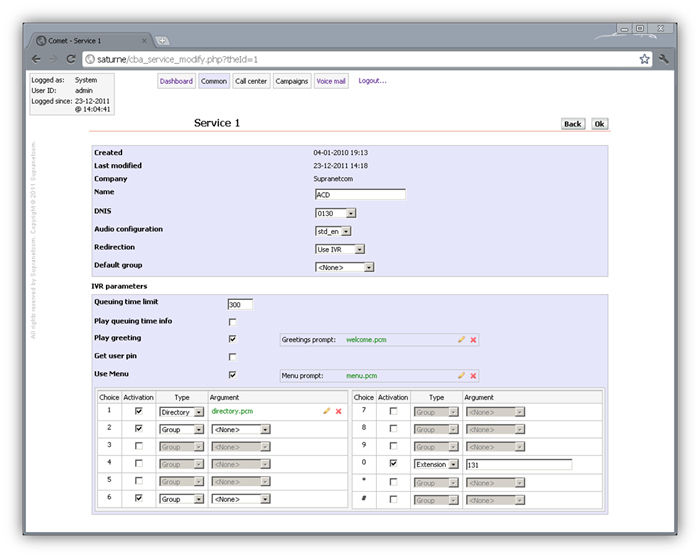The image size is (700, 558).
Task: Deactivate menu choice 0 checkbox
Action: point(393,463)
